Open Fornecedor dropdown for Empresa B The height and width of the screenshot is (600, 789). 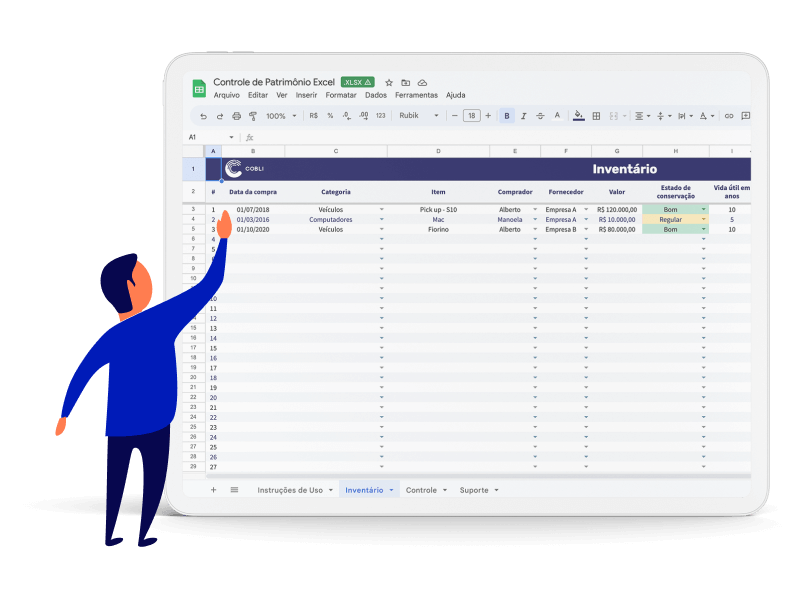pyautogui.click(x=586, y=229)
